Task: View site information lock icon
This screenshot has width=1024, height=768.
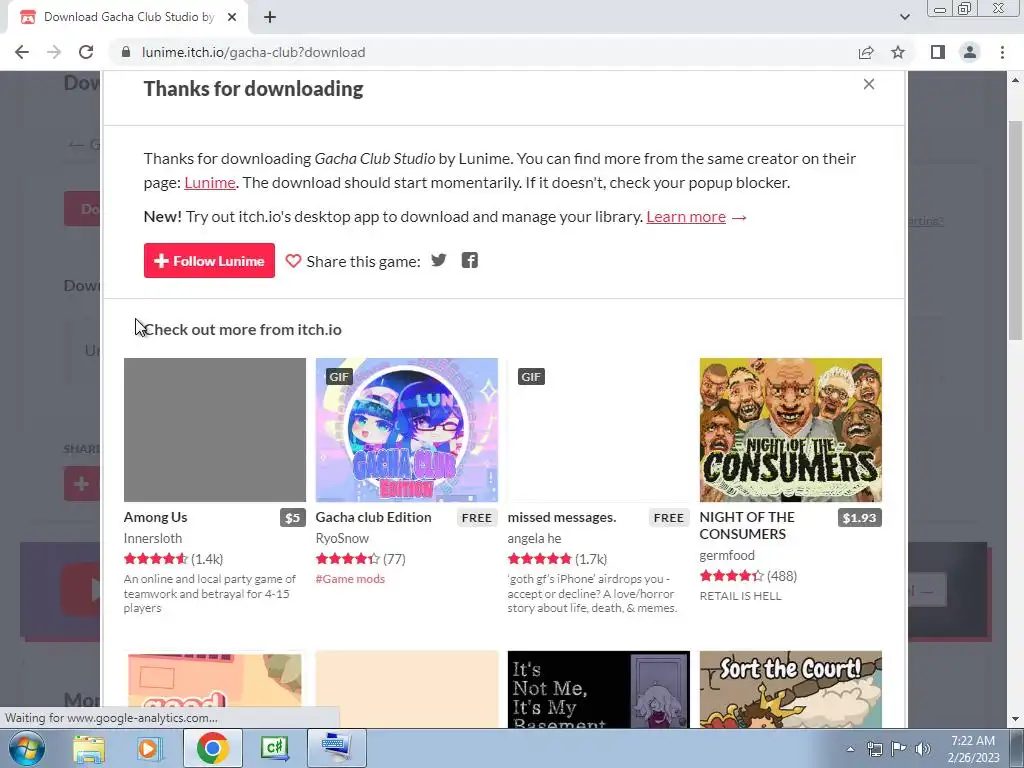Action: (x=126, y=52)
